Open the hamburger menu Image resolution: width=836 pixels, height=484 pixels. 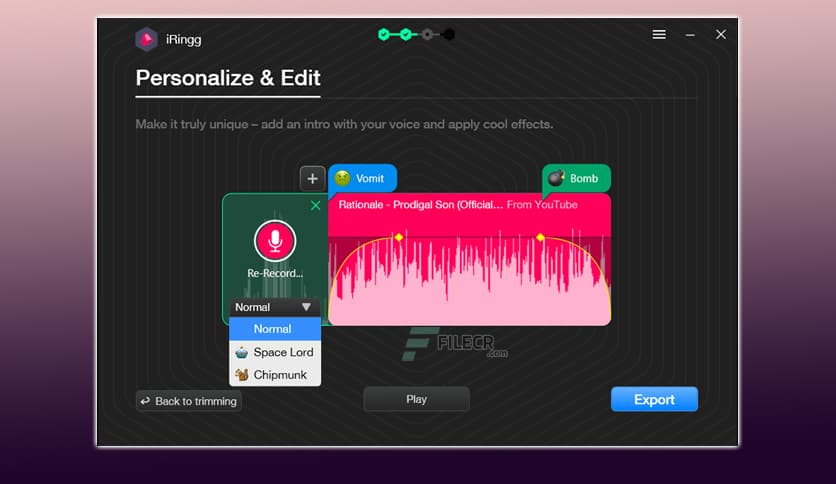click(x=659, y=34)
